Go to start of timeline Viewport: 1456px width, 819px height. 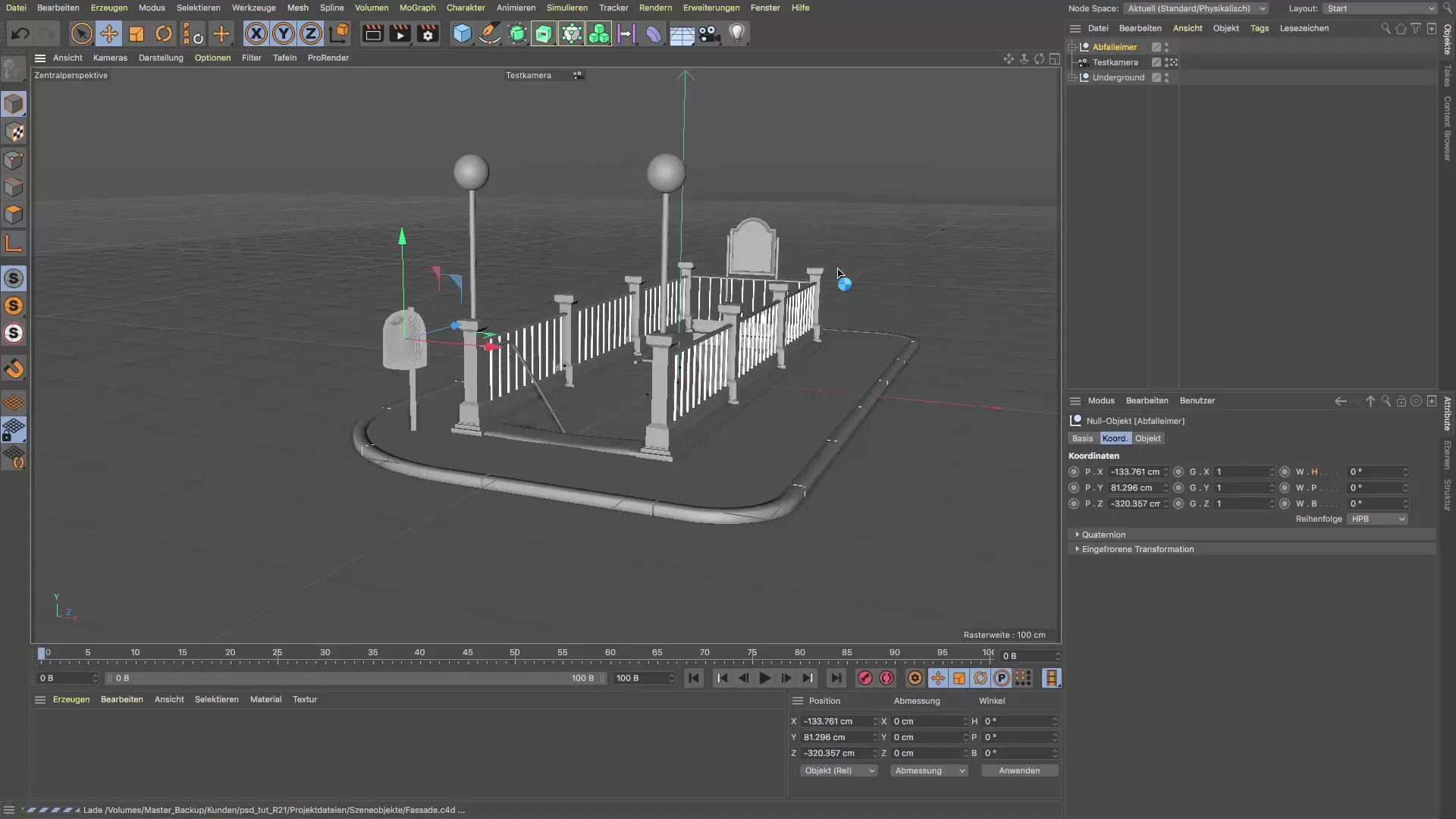(694, 678)
